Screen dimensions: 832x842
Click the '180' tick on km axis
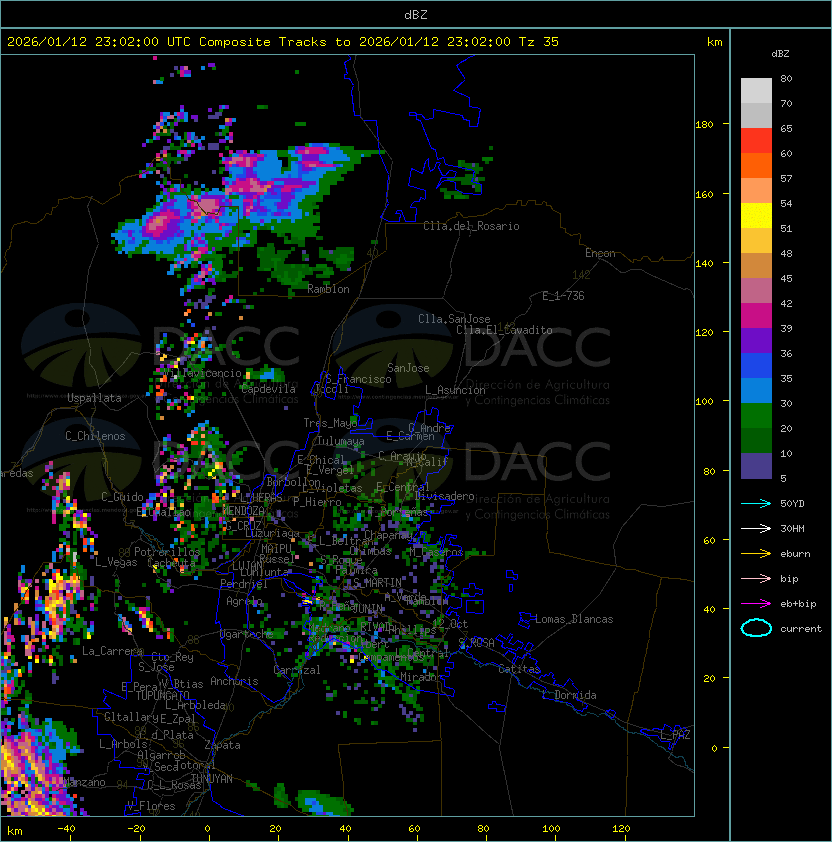[704, 125]
